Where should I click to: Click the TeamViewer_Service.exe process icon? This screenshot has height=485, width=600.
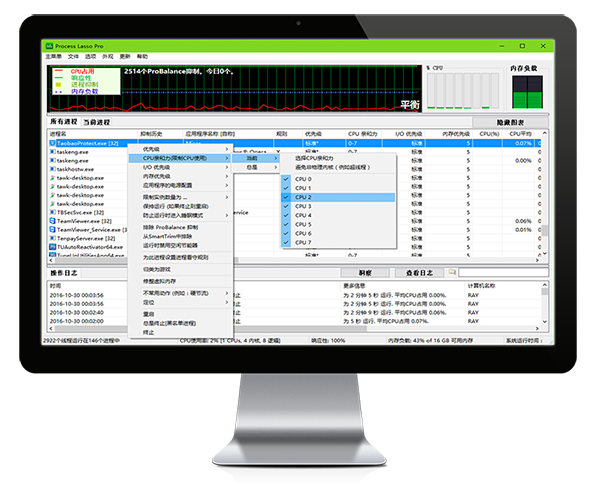pos(53,230)
